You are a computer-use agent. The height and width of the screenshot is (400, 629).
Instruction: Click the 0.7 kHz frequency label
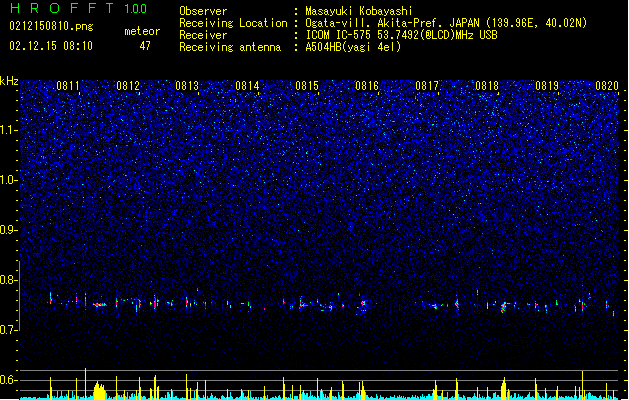click(x=8, y=330)
